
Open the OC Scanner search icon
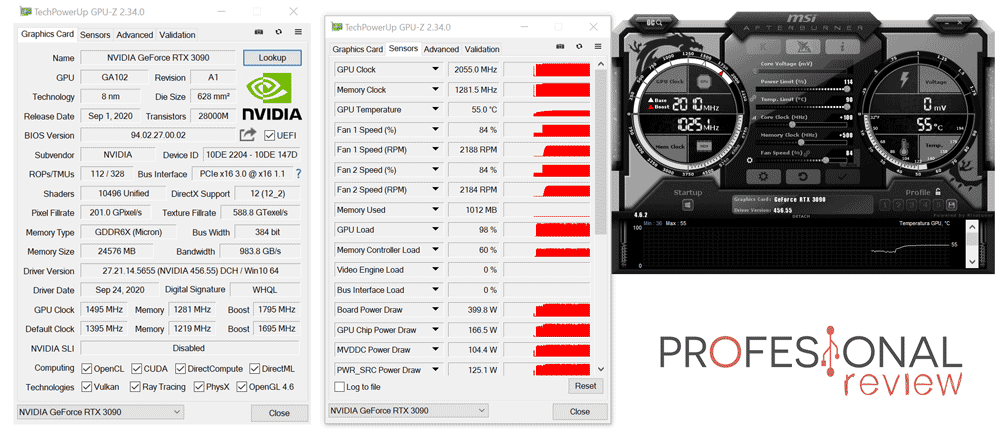[x=654, y=22]
